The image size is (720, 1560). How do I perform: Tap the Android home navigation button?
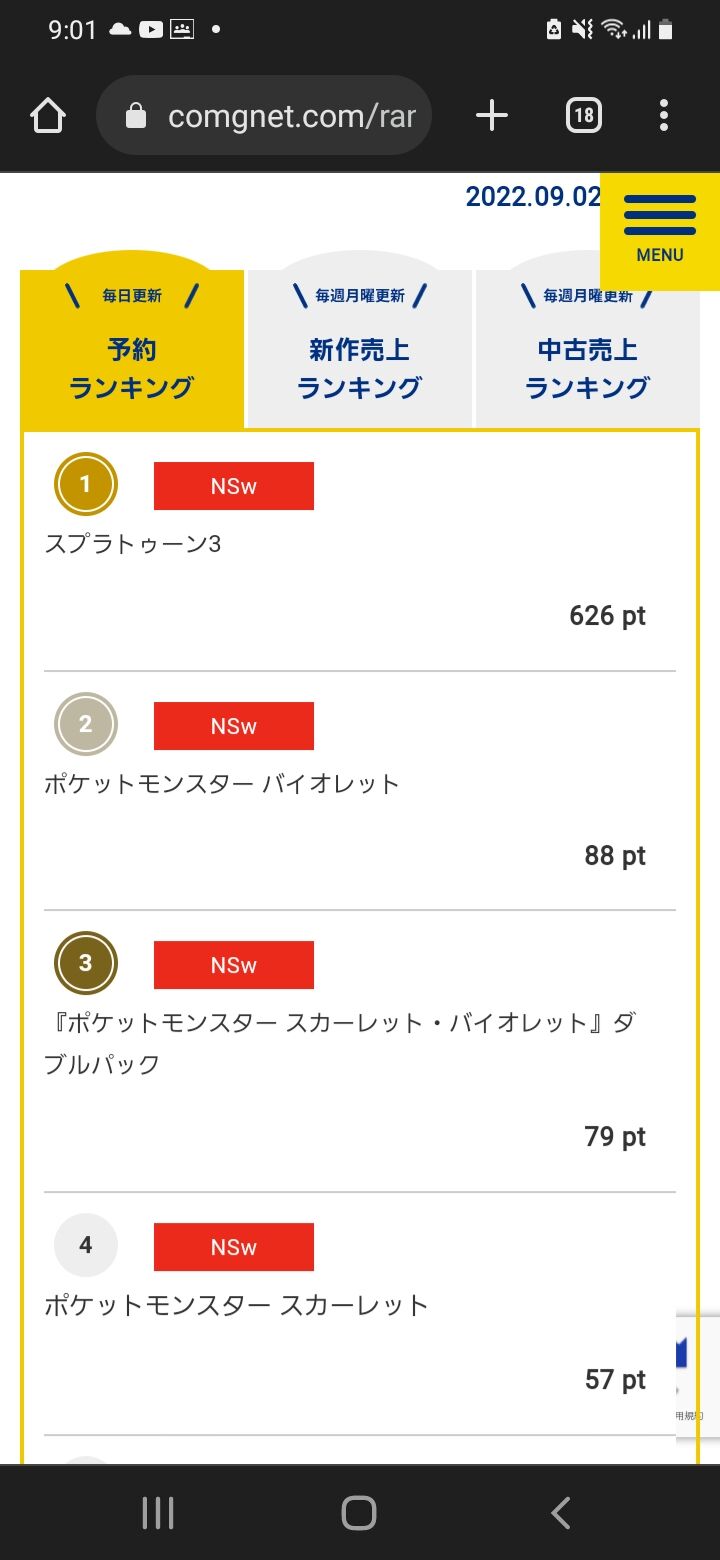pyautogui.click(x=359, y=1513)
